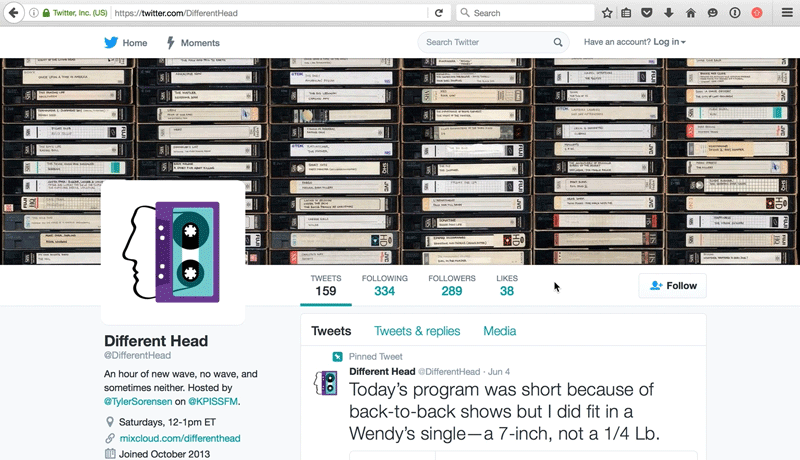Click Different Head name in pinned tweet
This screenshot has height=460, width=800.
click(382, 371)
